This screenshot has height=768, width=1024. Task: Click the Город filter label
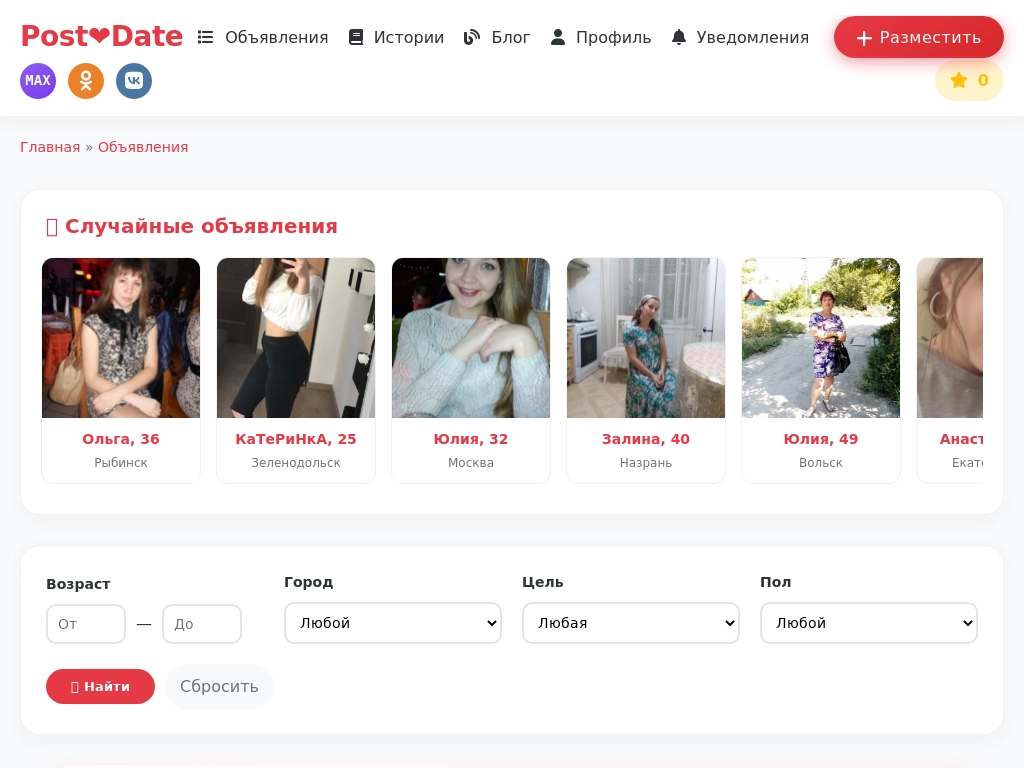(x=308, y=582)
